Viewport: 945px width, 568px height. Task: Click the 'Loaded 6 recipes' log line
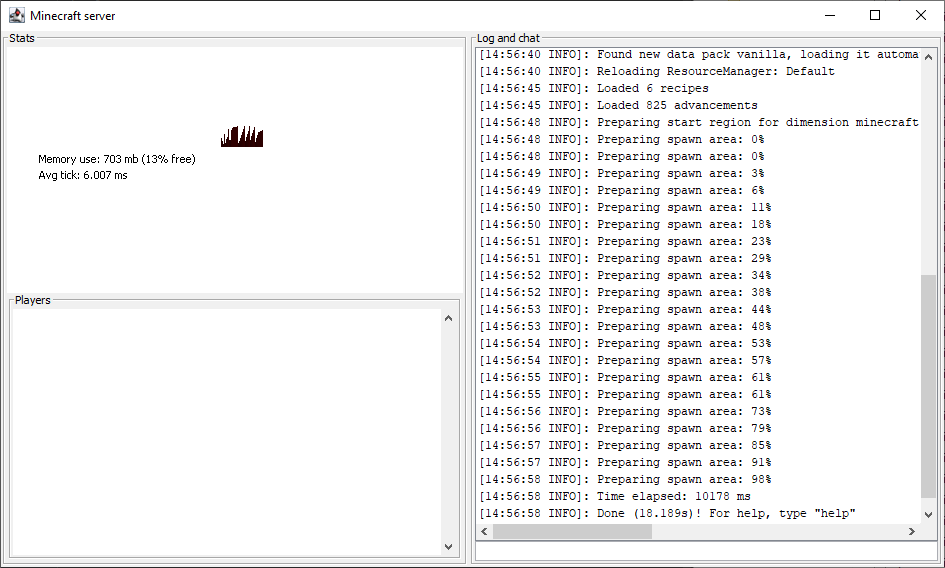[594, 88]
